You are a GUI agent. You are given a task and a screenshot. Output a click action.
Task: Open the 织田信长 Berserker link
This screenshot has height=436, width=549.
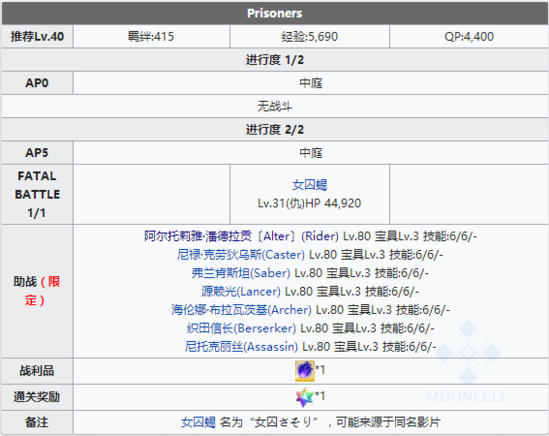[x=241, y=328]
